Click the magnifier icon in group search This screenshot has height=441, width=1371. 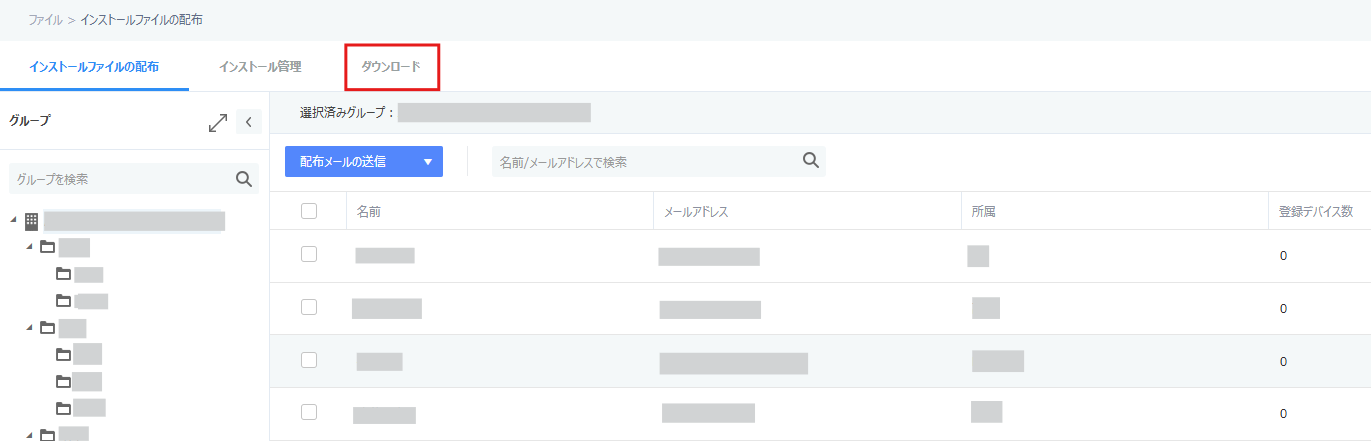243,179
